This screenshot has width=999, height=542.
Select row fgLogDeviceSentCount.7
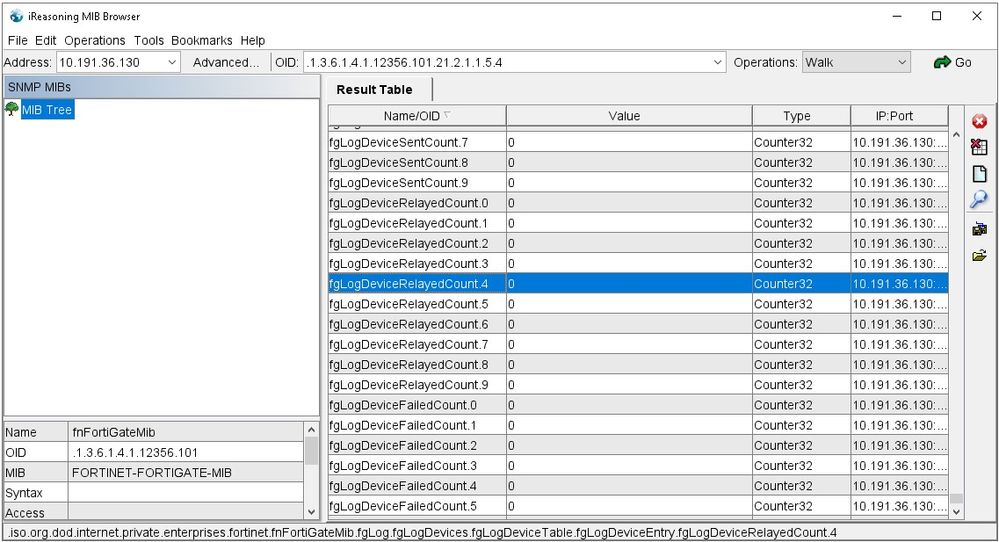point(638,142)
